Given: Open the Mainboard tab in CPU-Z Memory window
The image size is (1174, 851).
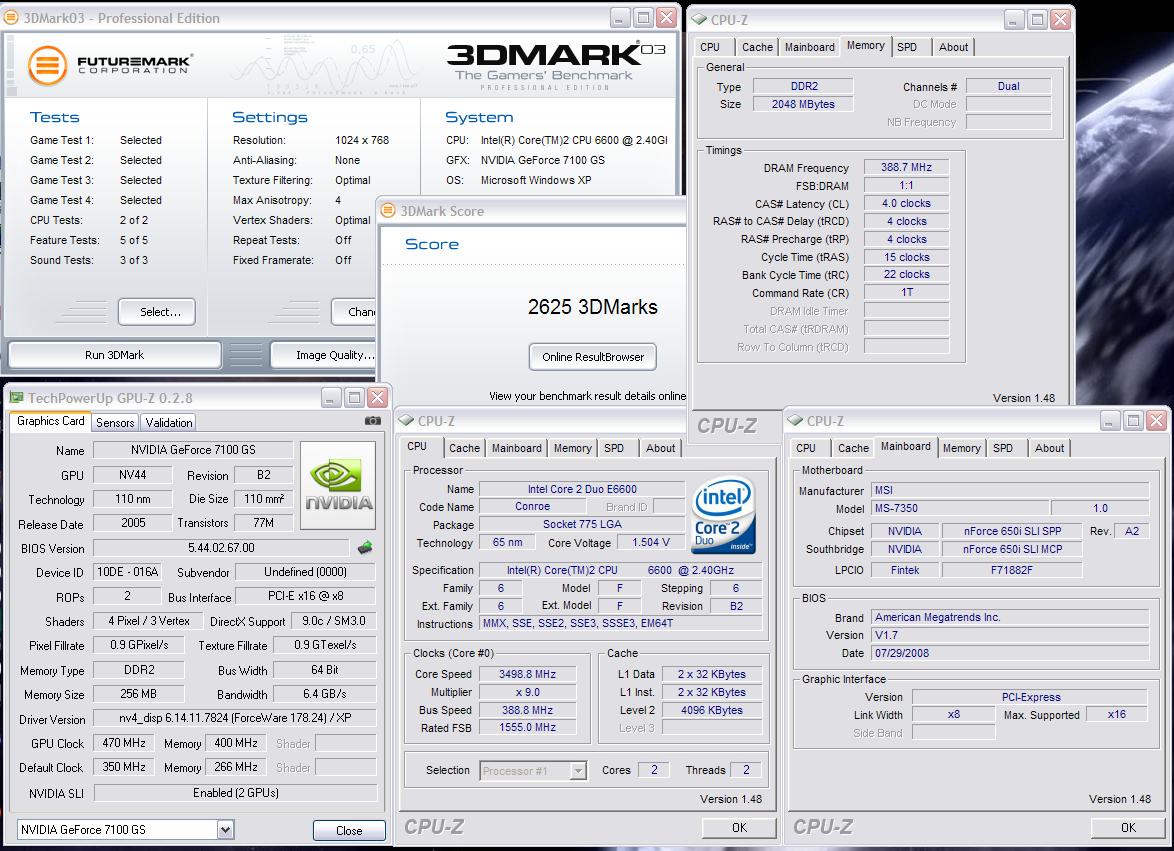Looking at the screenshot, I should (x=809, y=46).
